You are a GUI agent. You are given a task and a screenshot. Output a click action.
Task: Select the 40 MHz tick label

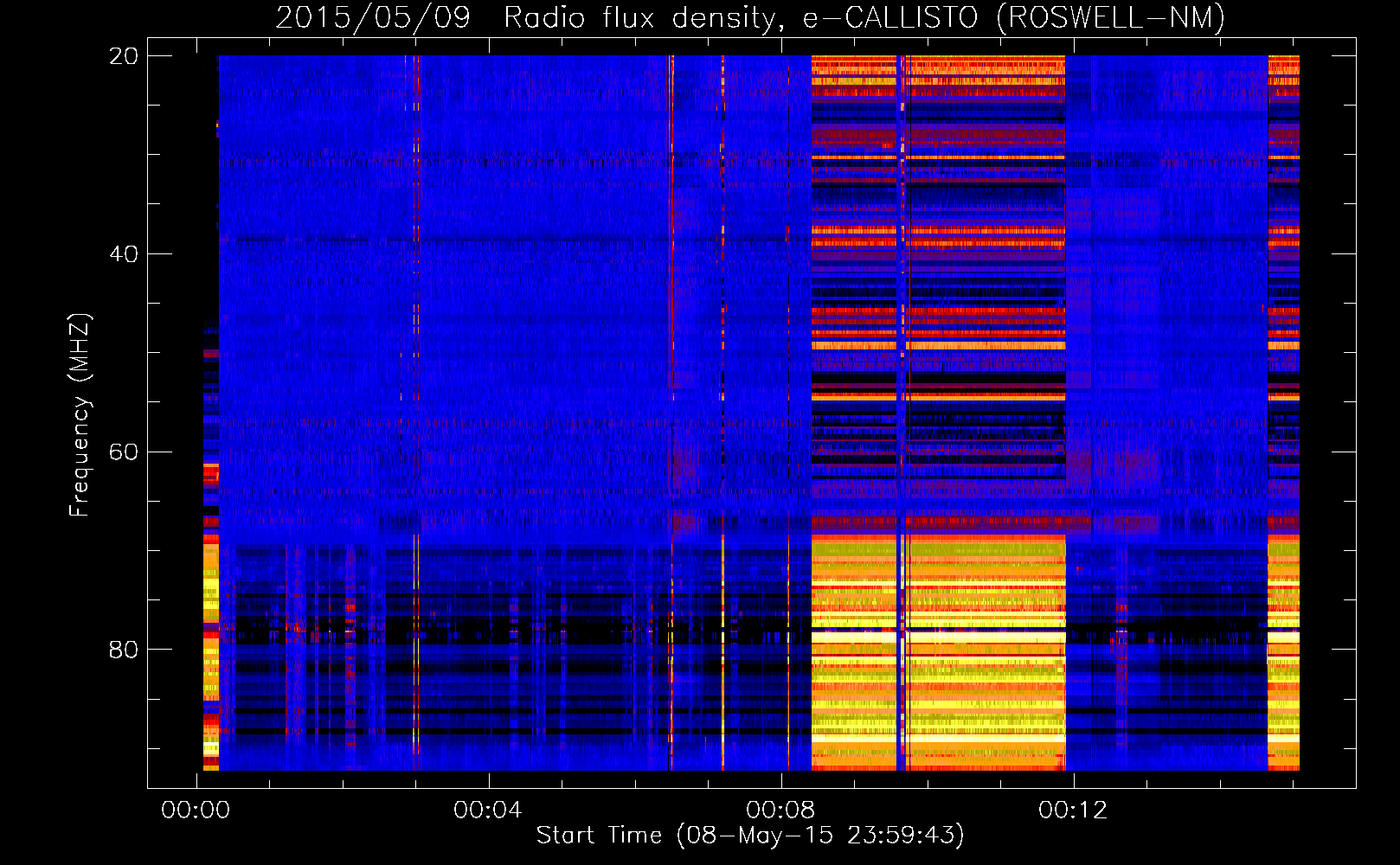[x=124, y=254]
